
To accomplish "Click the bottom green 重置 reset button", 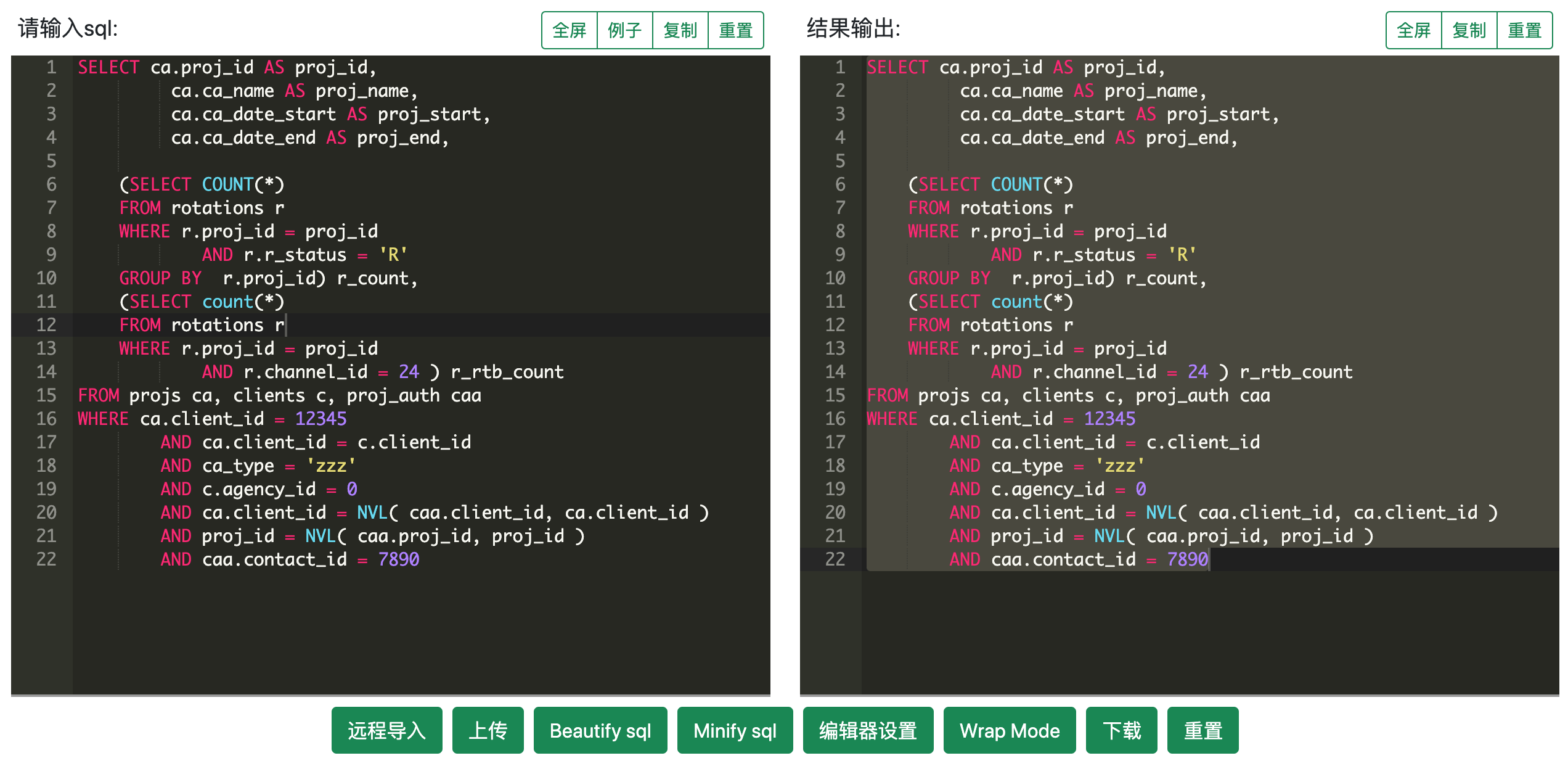I will pyautogui.click(x=1202, y=730).
